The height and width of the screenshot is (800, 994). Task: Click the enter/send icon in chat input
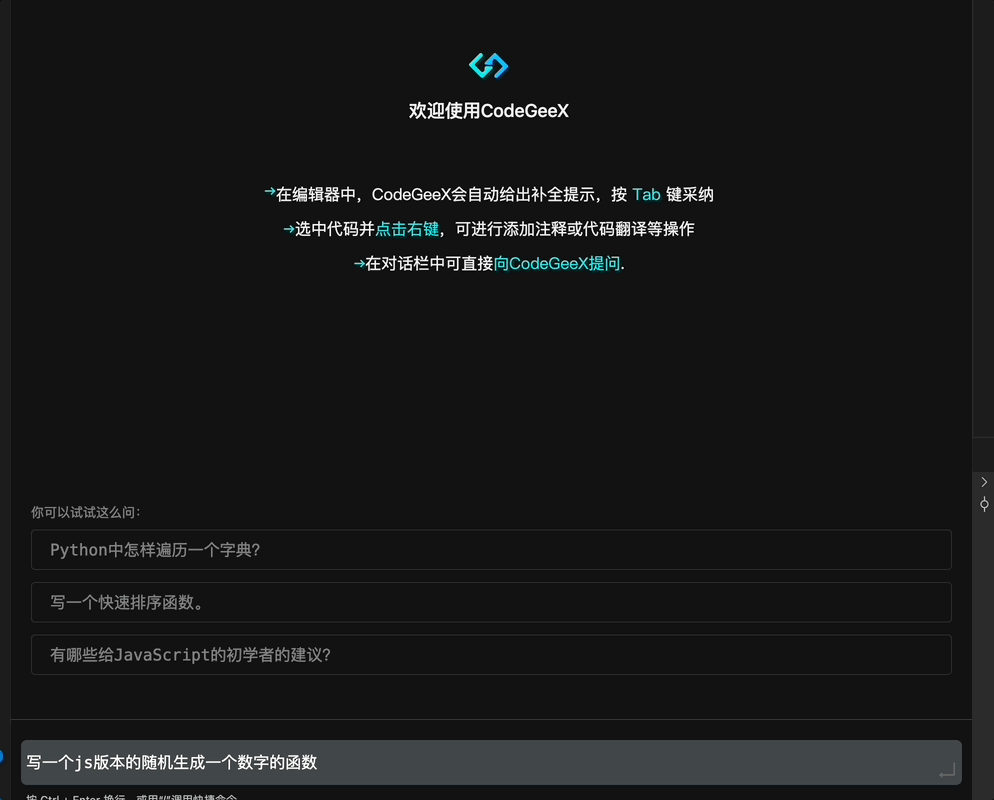(947, 770)
